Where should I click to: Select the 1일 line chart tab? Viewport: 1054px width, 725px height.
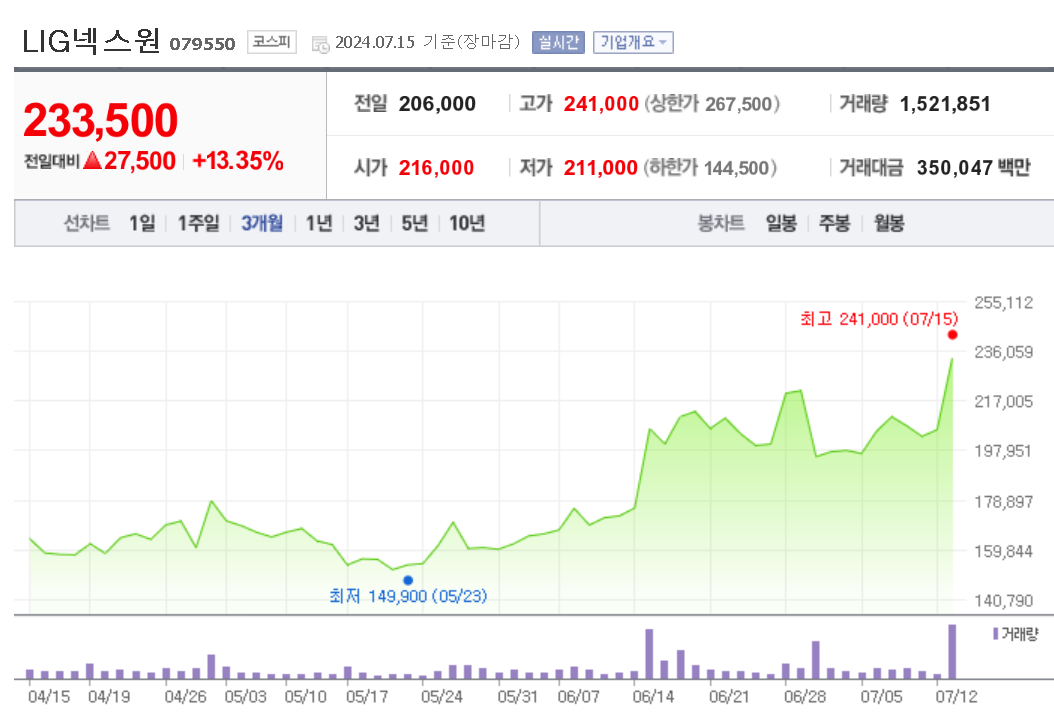click(142, 223)
